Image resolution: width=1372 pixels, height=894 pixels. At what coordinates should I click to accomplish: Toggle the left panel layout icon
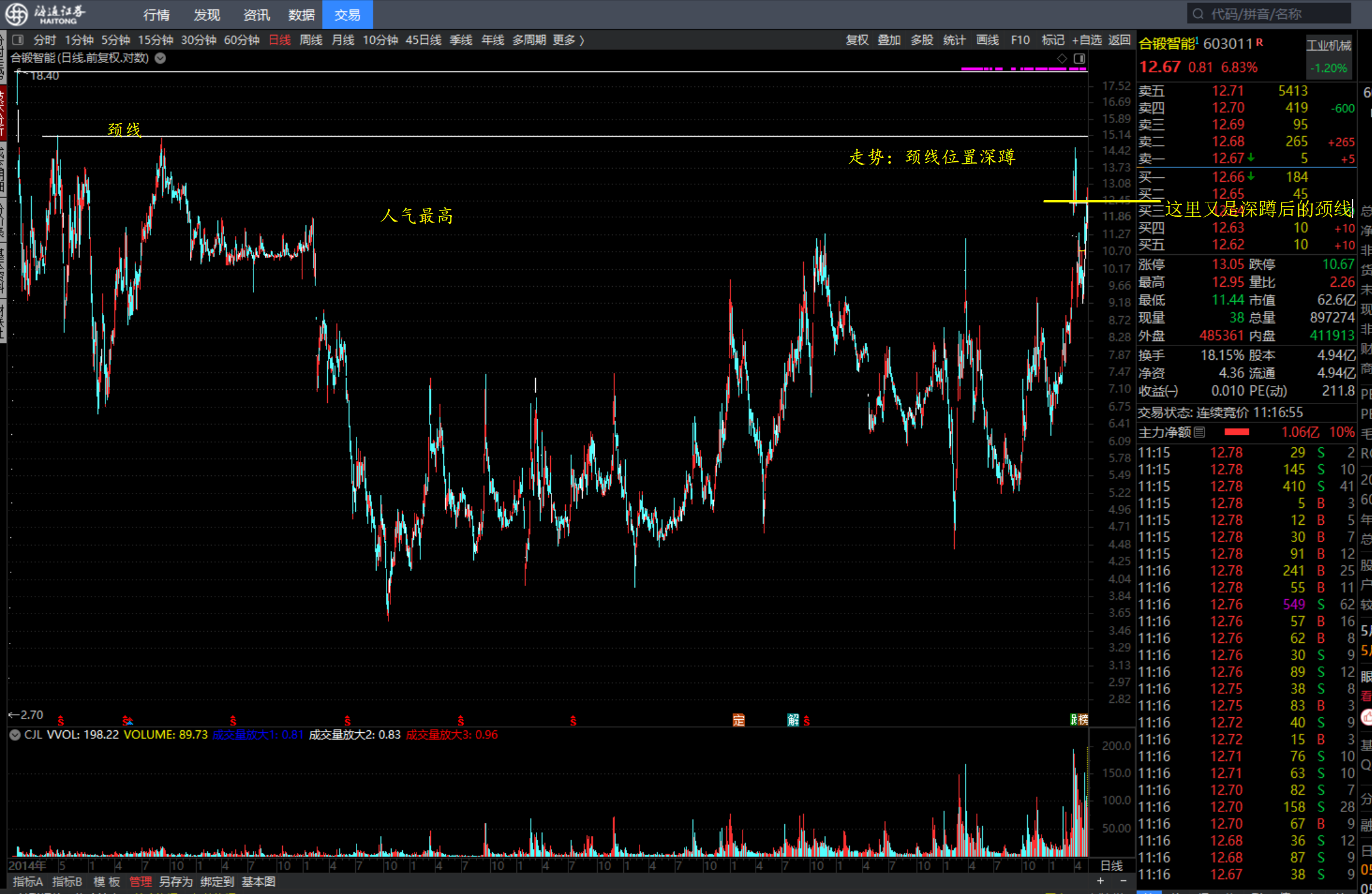pos(18,40)
